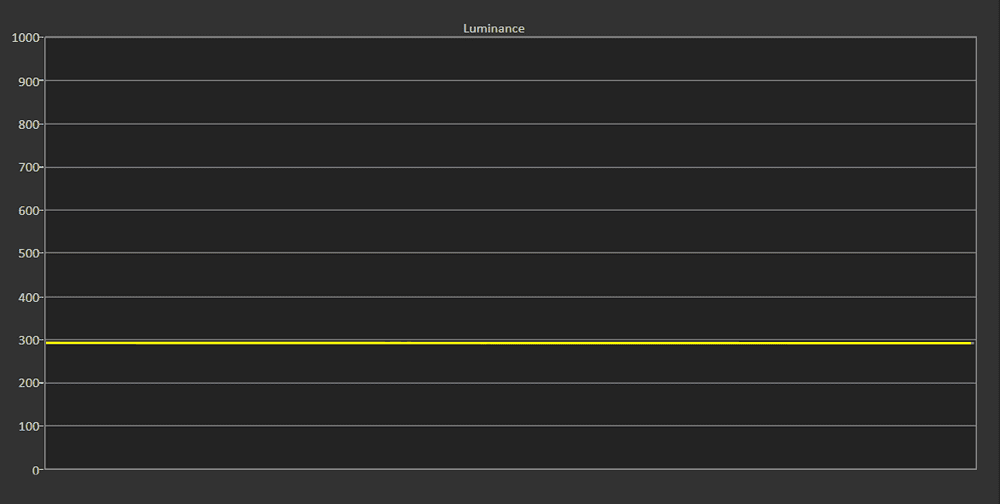Click the 100 axis label
Screen dimensions: 1000x504
(29, 426)
